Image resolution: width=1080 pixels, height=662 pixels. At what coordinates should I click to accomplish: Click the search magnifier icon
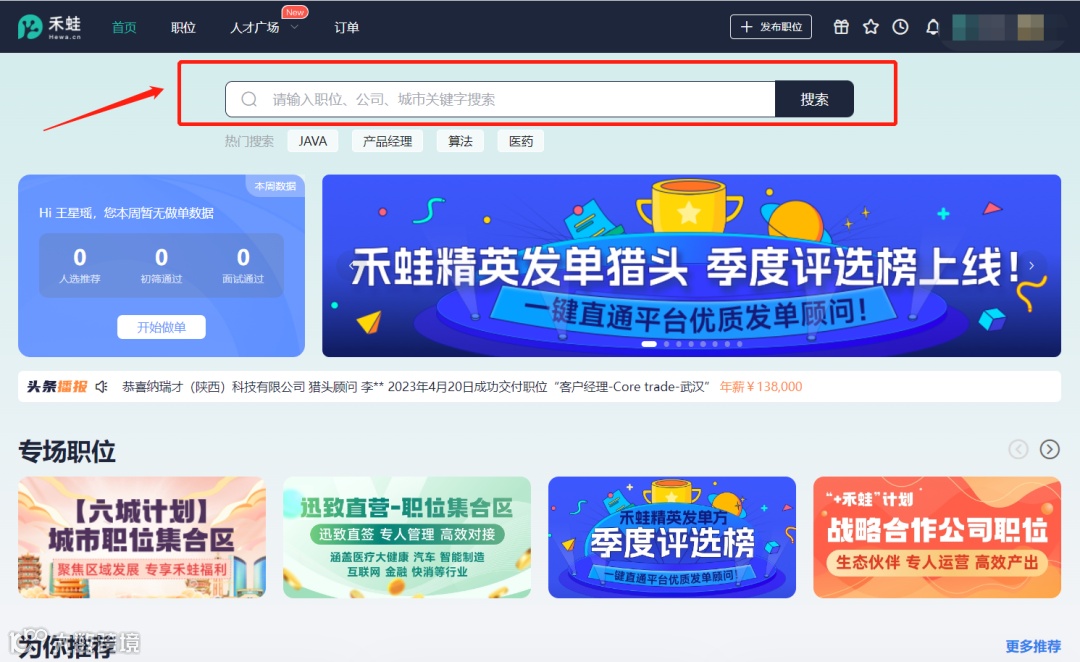coord(249,99)
